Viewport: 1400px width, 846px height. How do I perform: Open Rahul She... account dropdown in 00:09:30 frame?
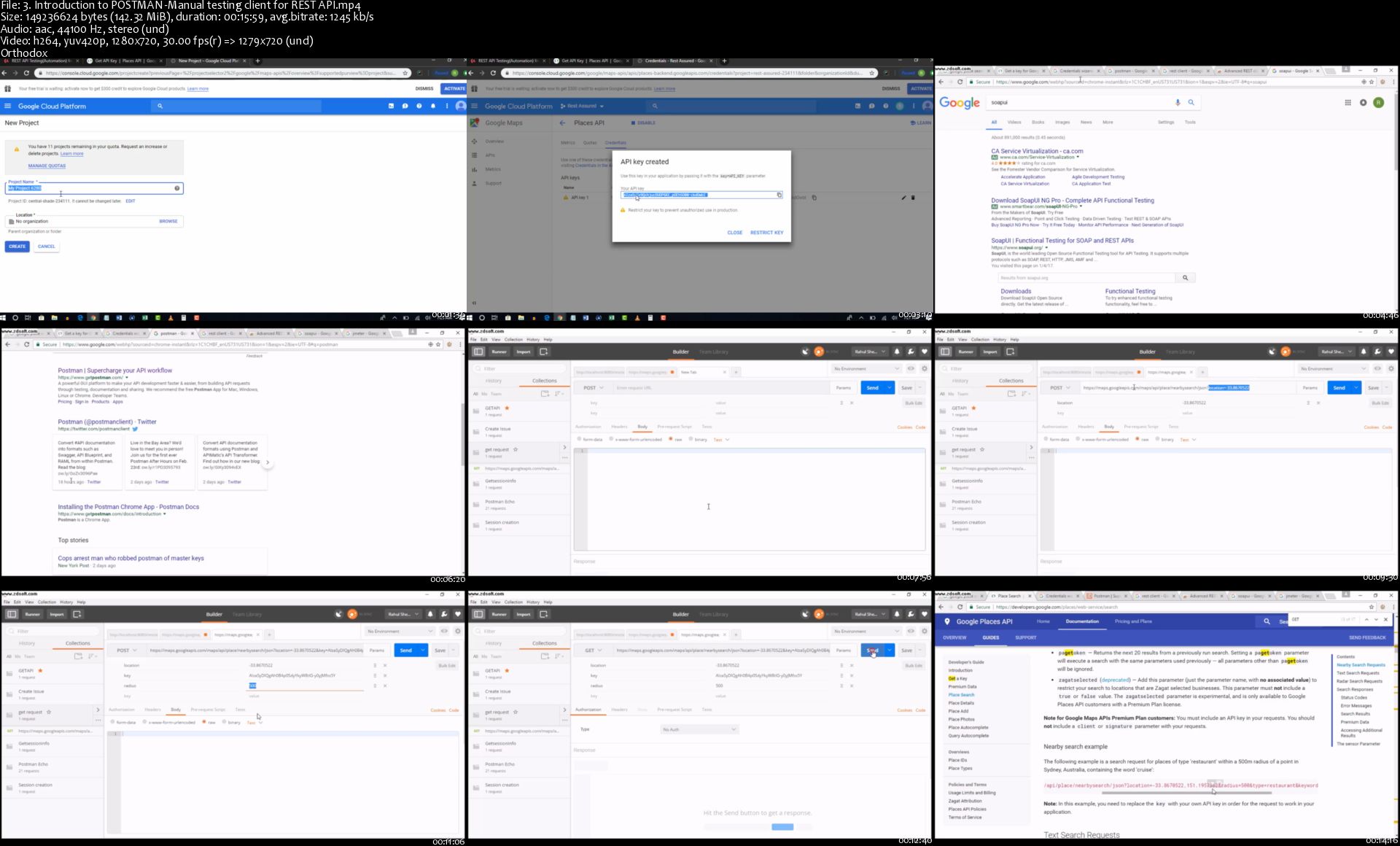pyautogui.click(x=1337, y=352)
